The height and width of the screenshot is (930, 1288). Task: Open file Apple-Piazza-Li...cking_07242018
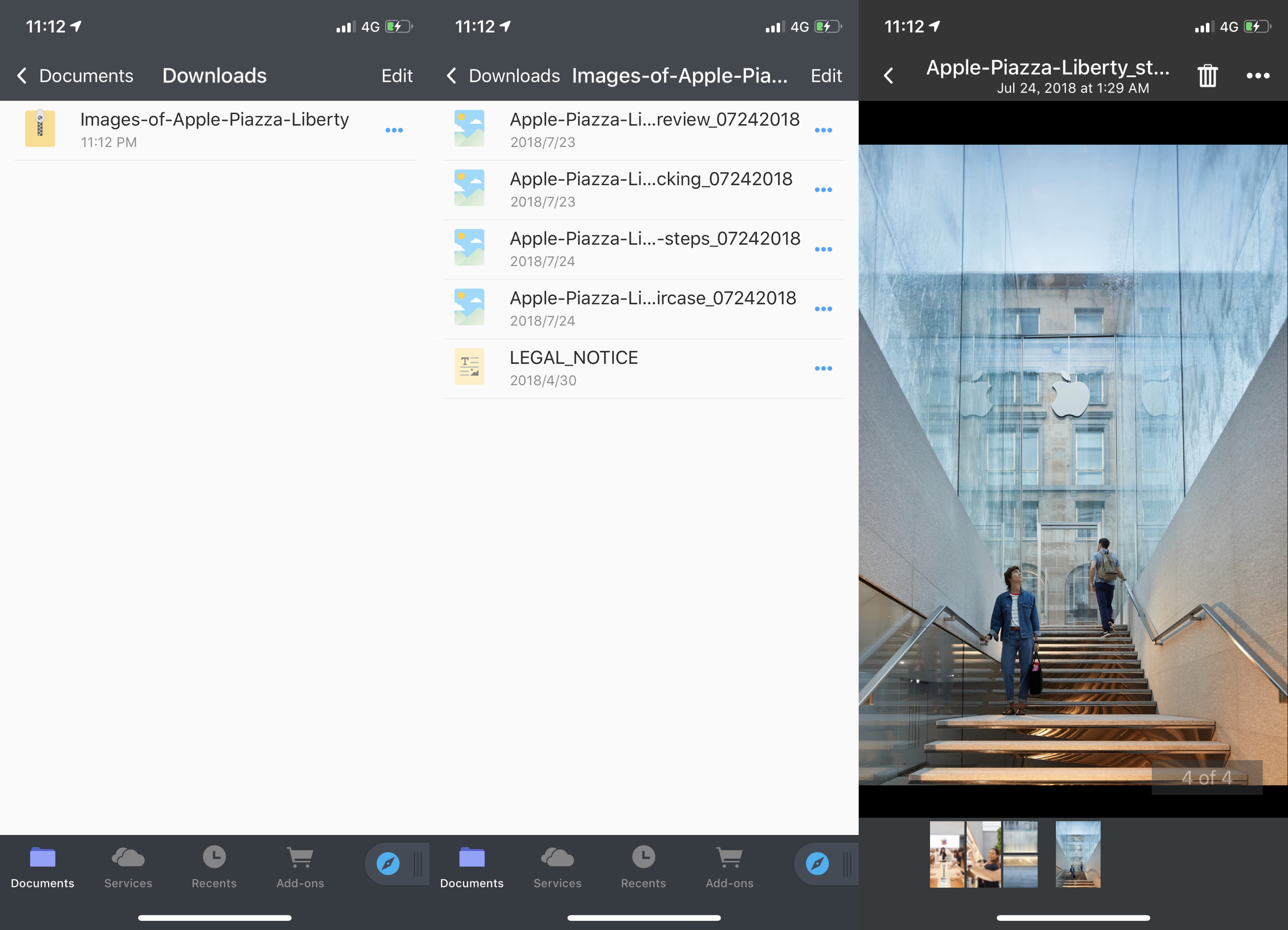651,179
